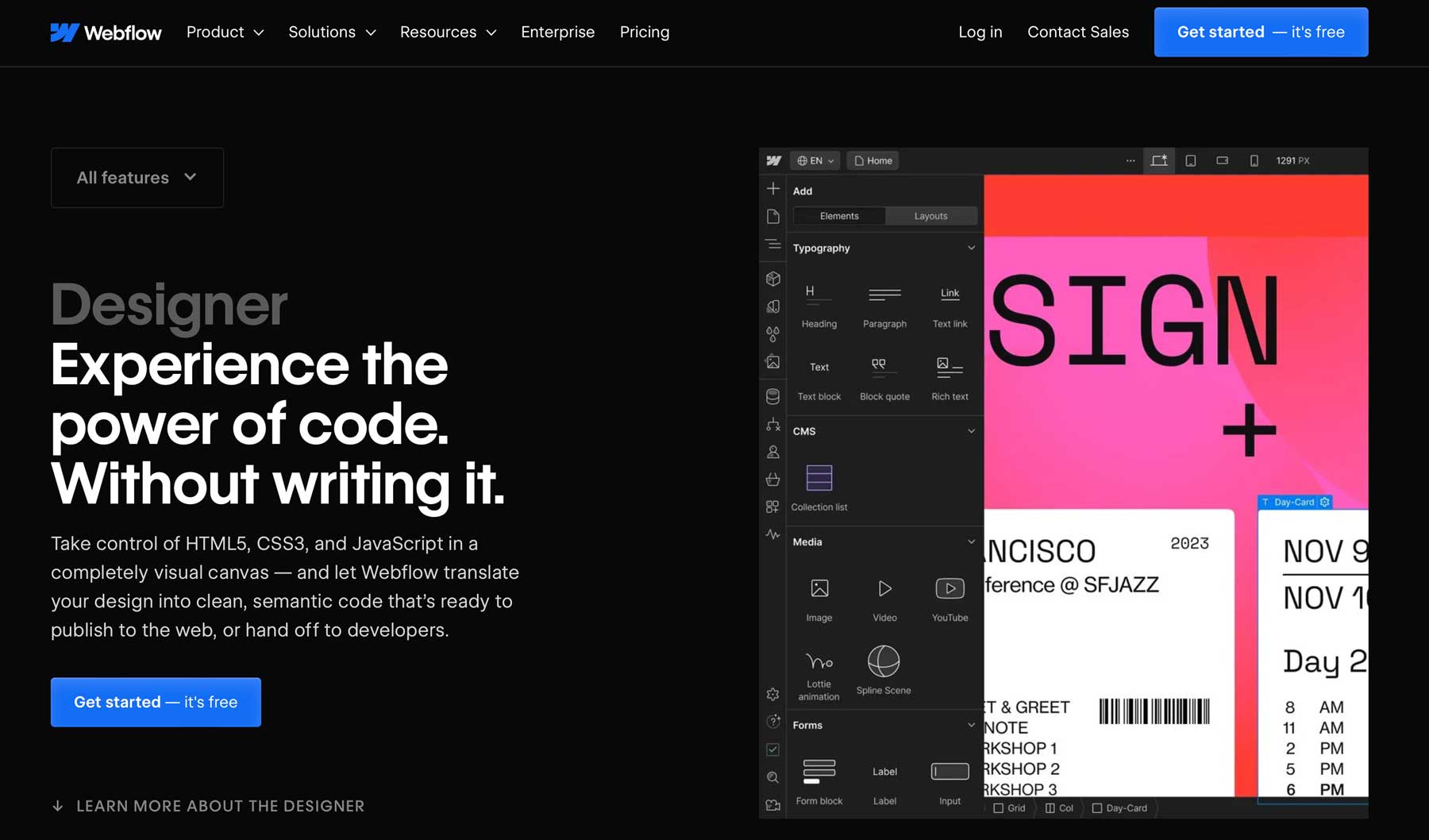This screenshot has height=840, width=1429.
Task: Select the YouTube media element
Action: 949,589
